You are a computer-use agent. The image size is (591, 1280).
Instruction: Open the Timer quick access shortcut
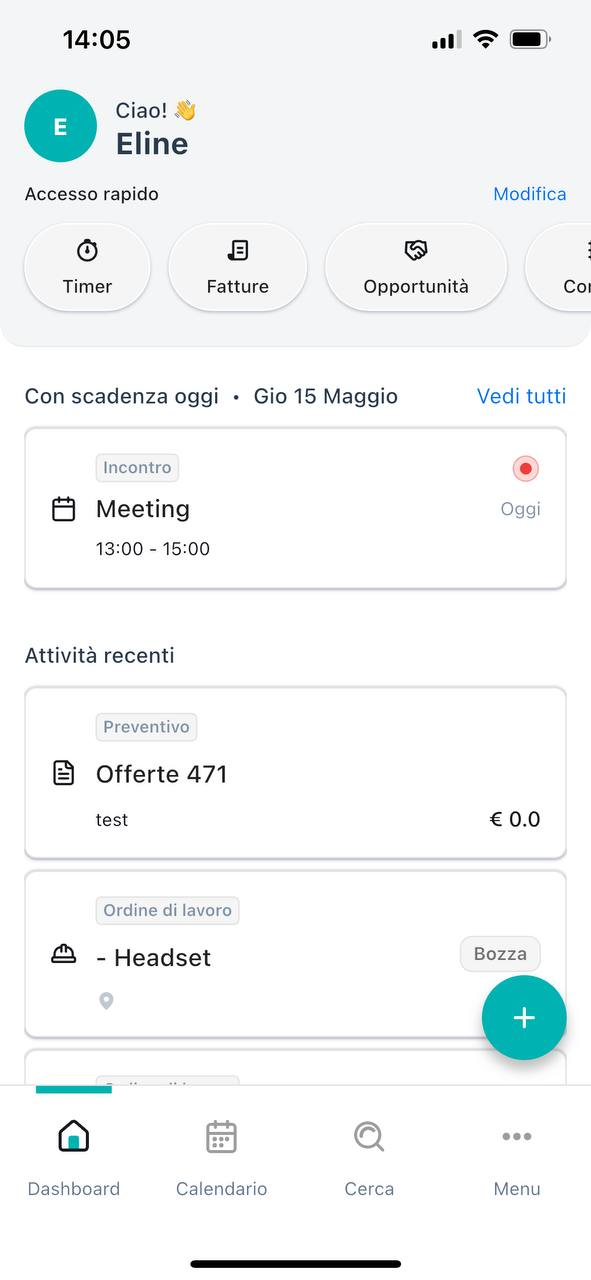pyautogui.click(x=87, y=267)
